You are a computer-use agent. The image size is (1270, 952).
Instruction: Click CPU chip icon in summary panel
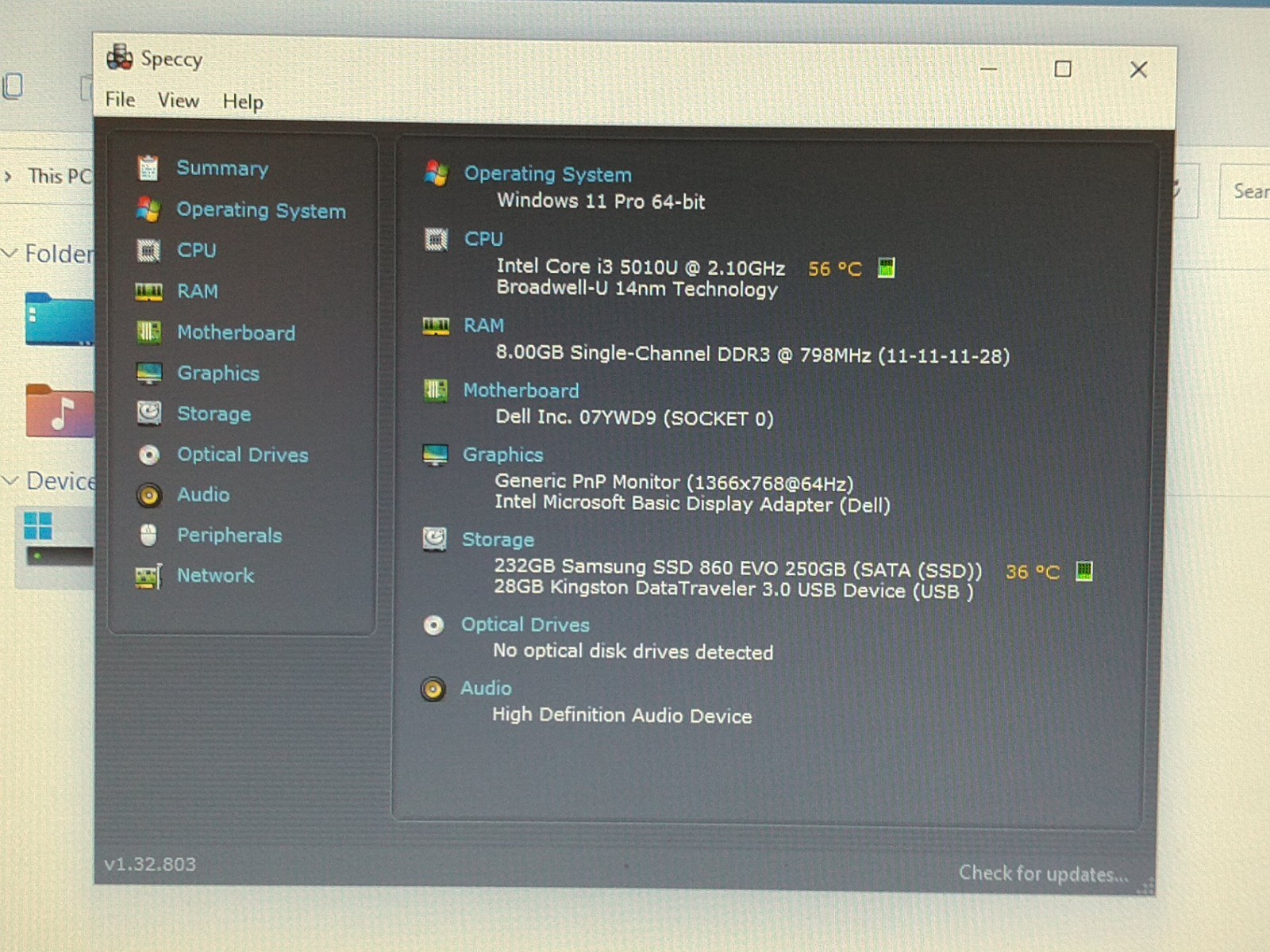tap(436, 239)
